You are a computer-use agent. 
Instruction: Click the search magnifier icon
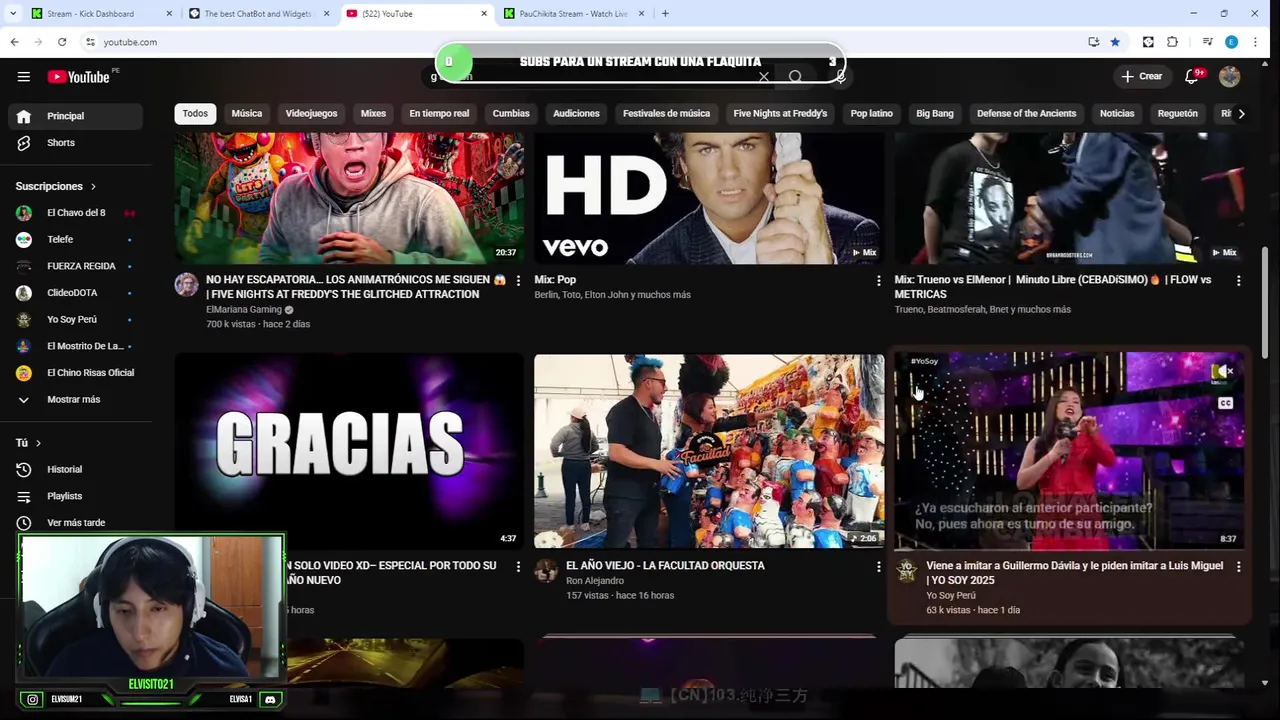(x=795, y=77)
